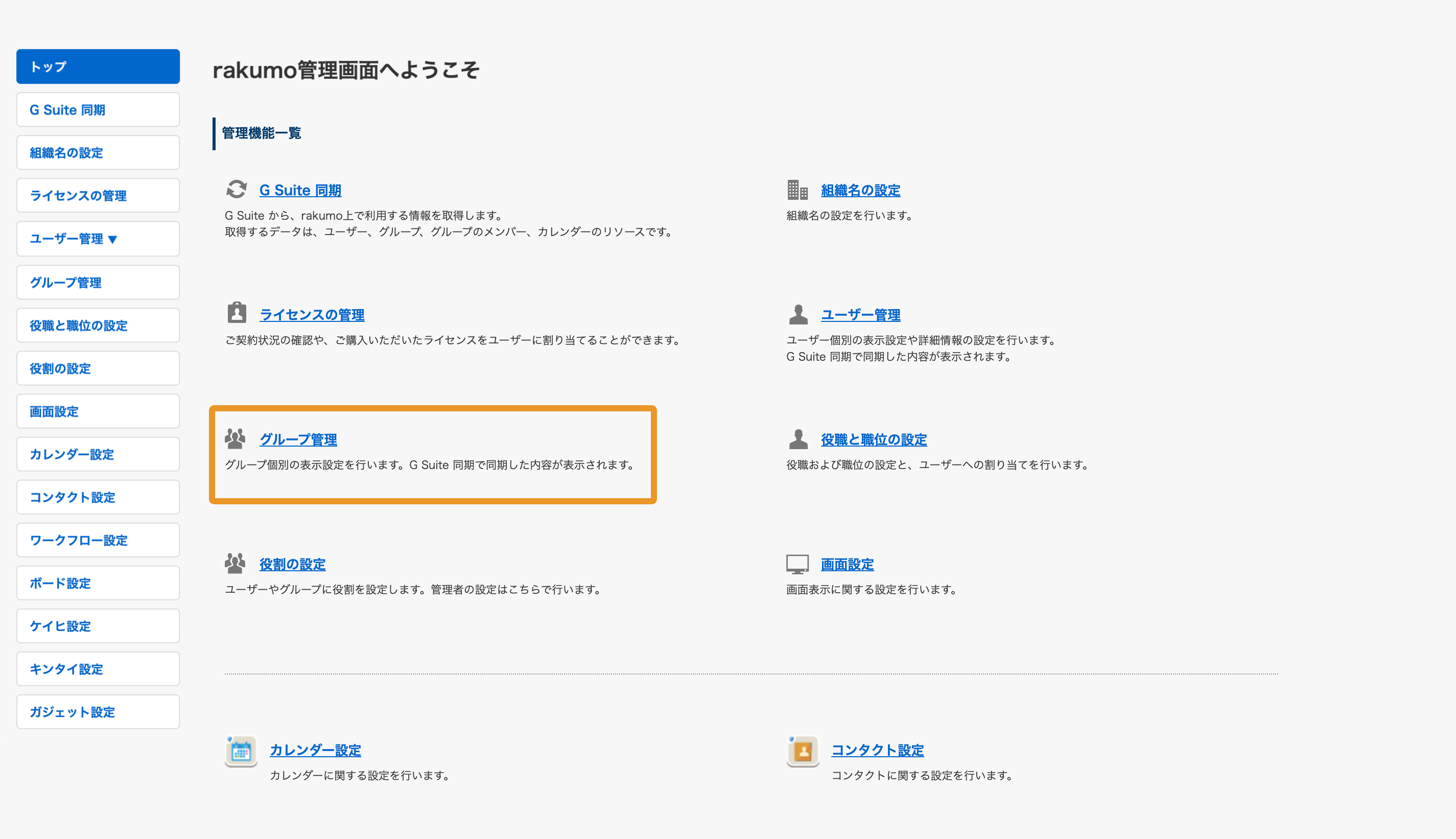This screenshot has height=839, width=1456.
Task: Click the rakumo管理画面へようこそ heading
Action: 346,71
